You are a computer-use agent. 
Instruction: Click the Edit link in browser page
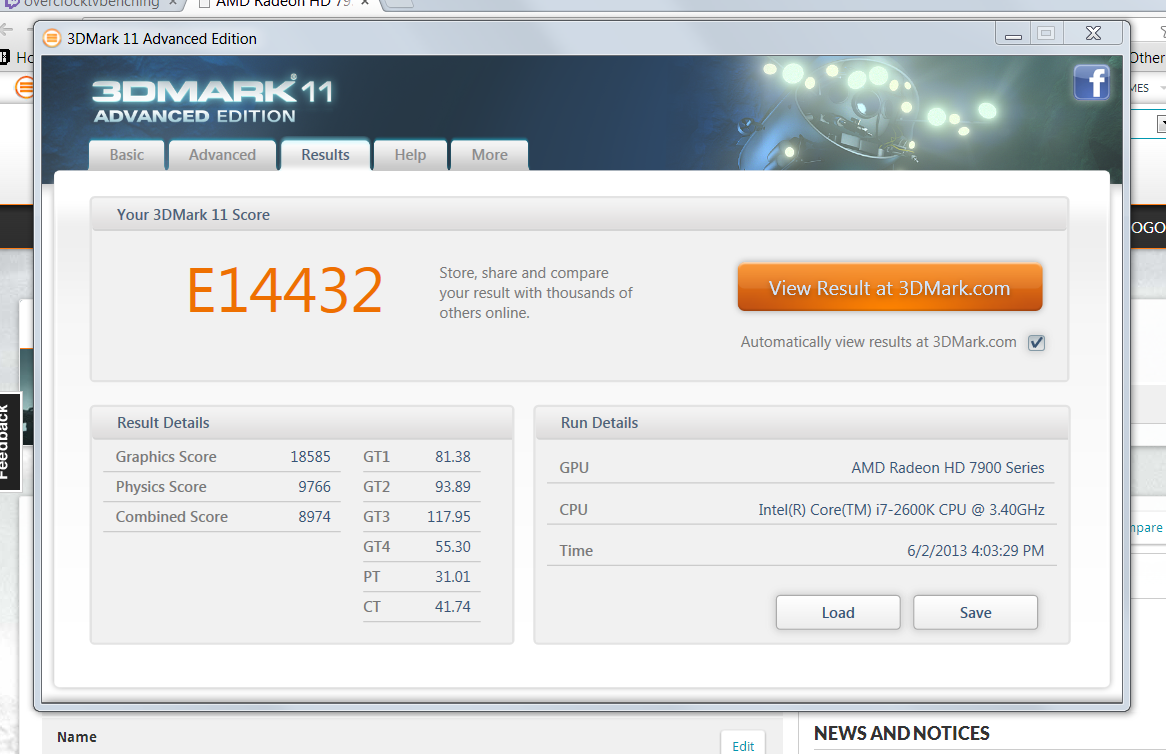(743, 746)
